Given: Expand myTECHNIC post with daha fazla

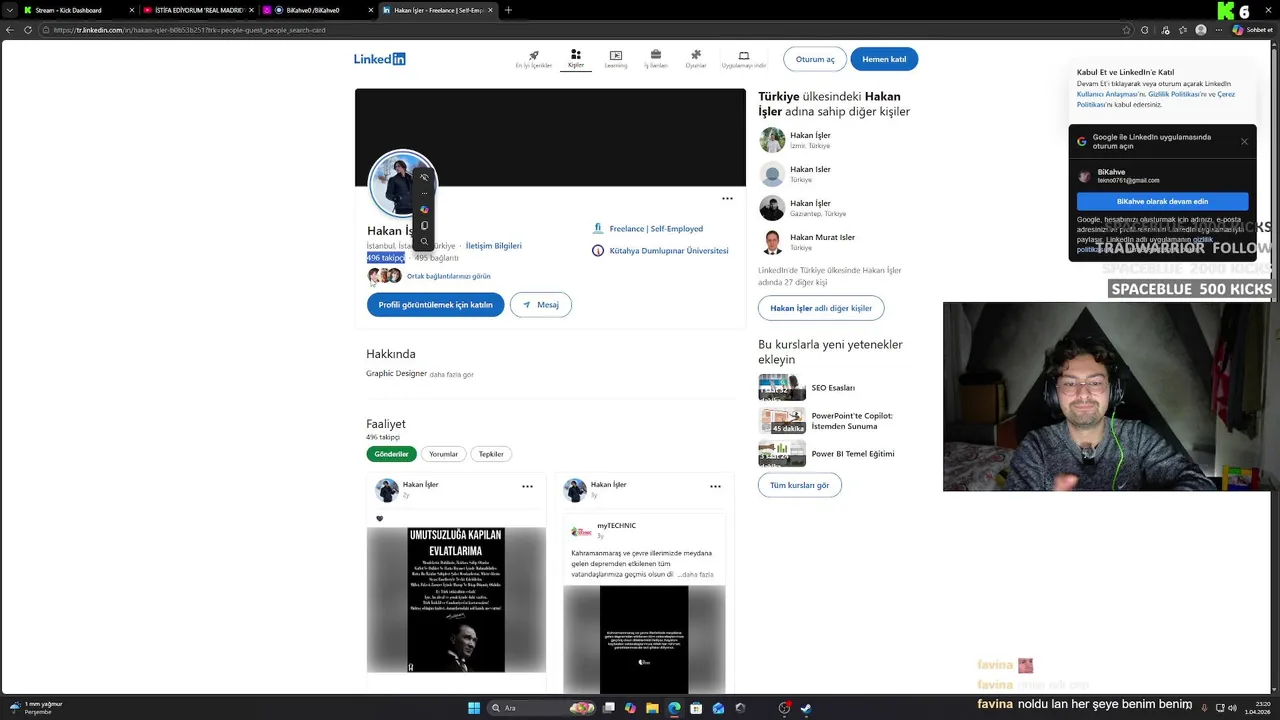Looking at the screenshot, I should pyautogui.click(x=698, y=575).
